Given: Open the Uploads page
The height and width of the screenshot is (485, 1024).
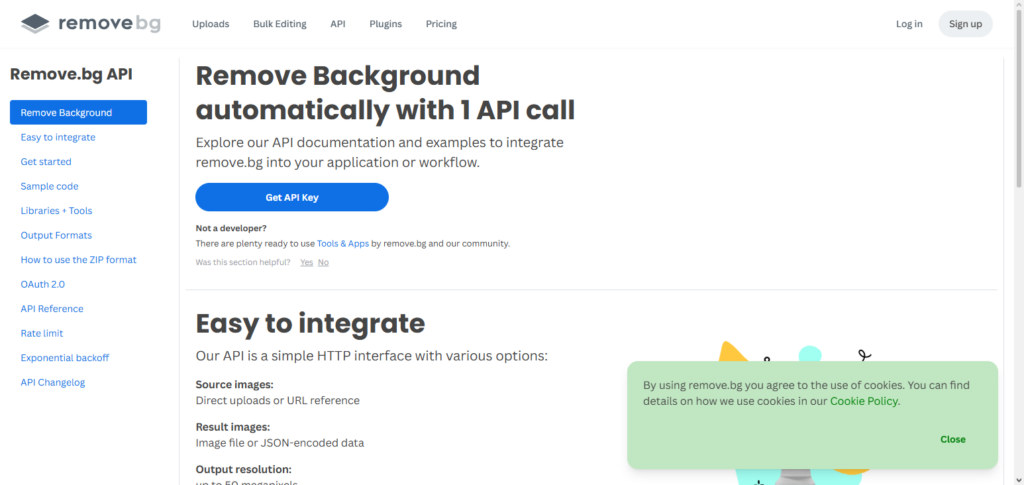Looking at the screenshot, I should click(x=210, y=24).
